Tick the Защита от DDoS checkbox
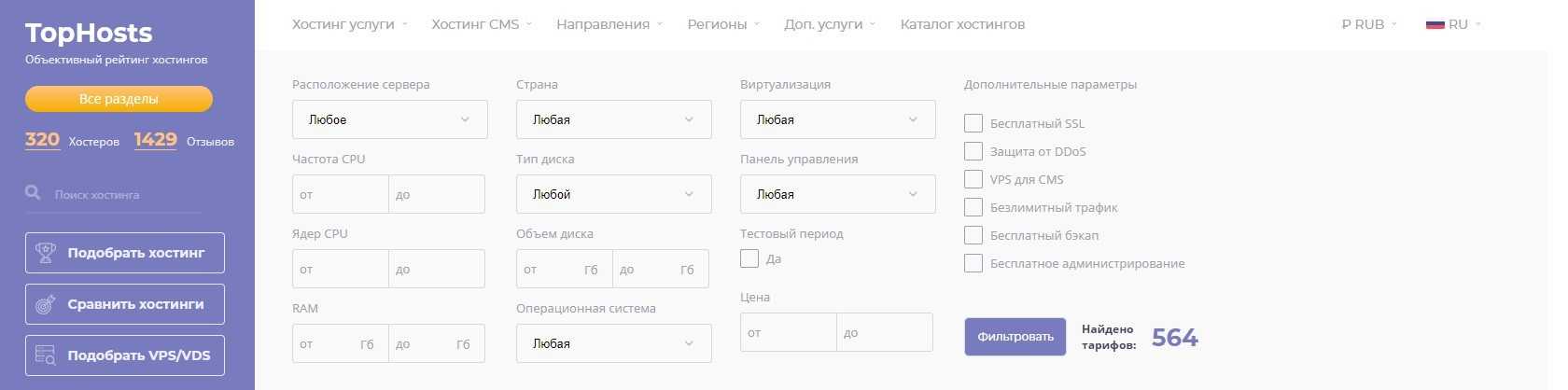Image resolution: width=1568 pixels, height=390 pixels. [973, 151]
